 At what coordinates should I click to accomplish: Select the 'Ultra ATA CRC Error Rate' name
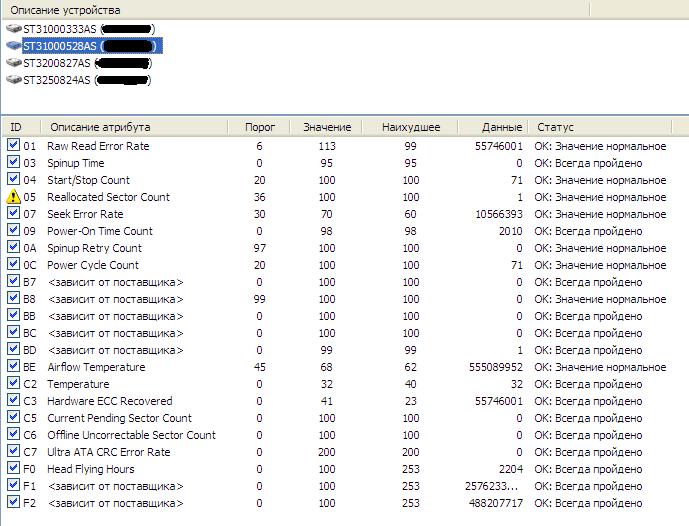(109, 452)
